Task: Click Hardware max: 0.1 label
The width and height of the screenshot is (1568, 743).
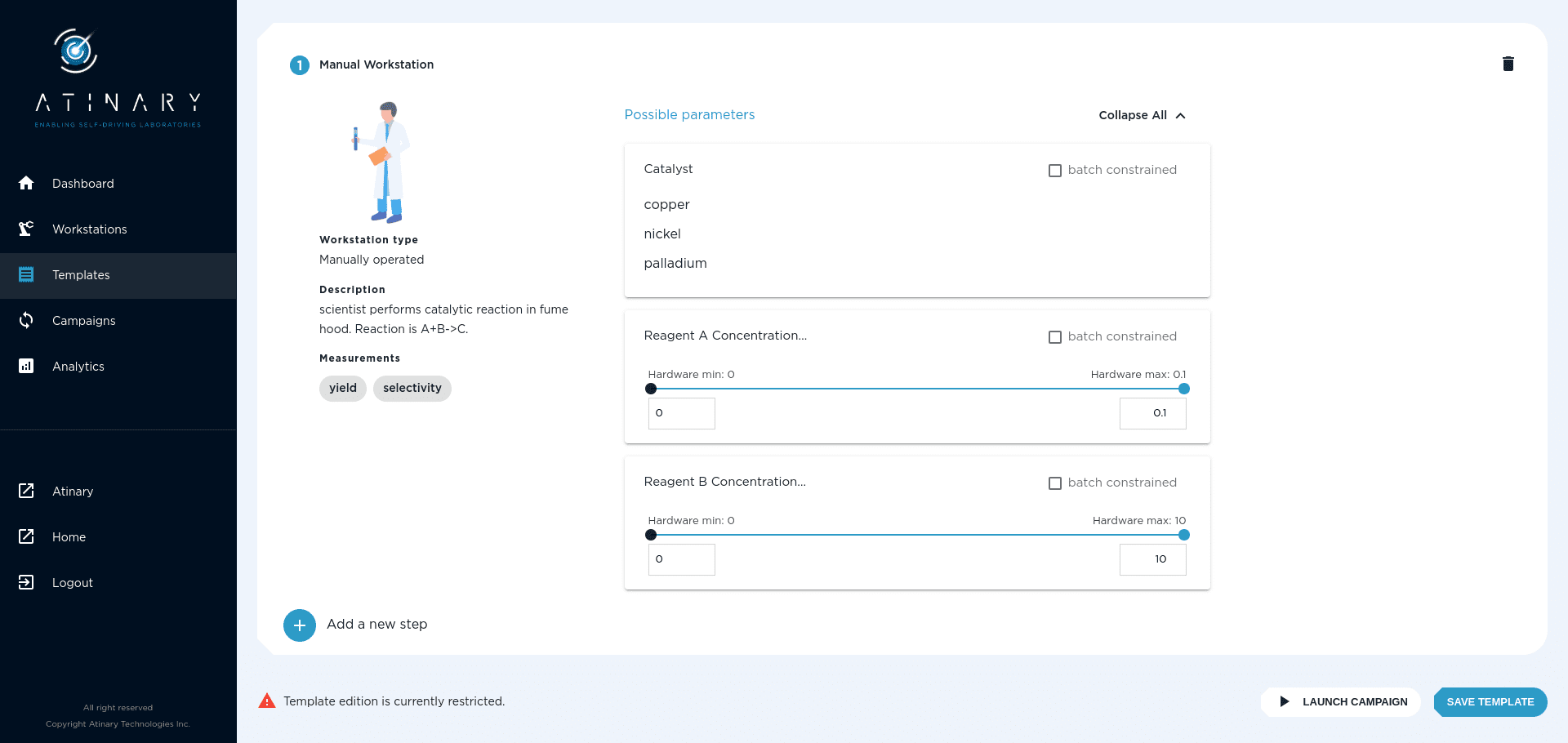Action: [1138, 374]
